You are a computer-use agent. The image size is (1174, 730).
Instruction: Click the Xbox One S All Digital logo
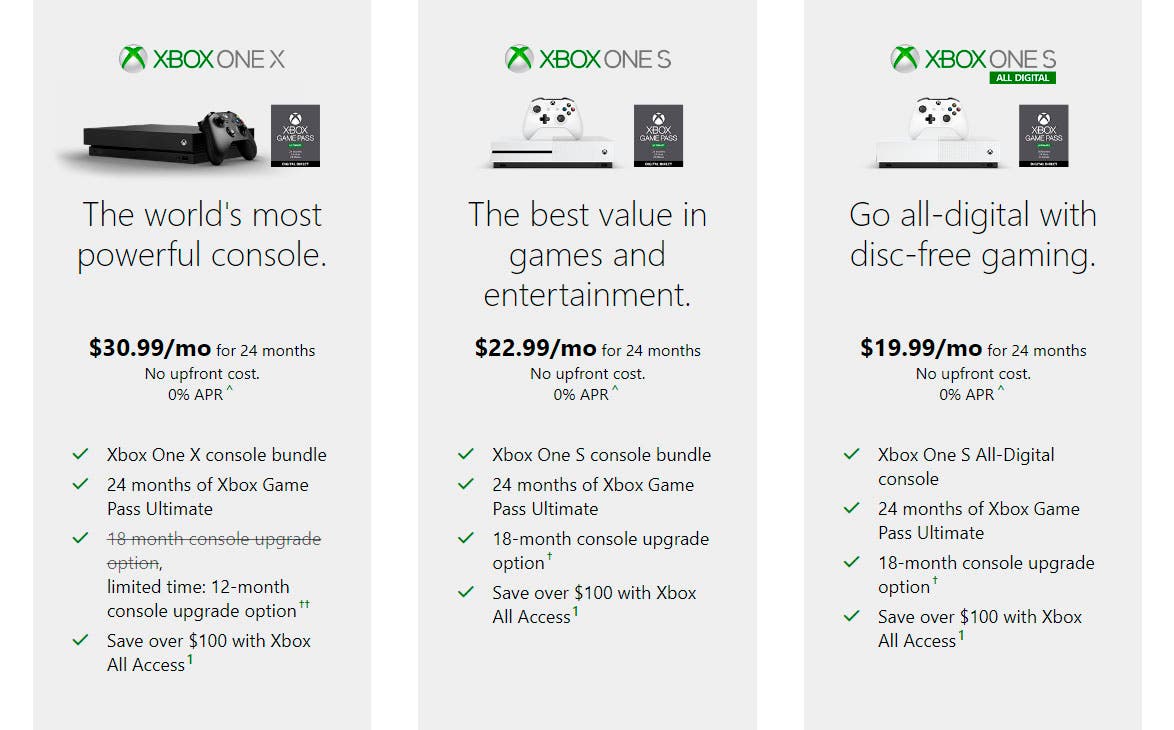tap(973, 63)
